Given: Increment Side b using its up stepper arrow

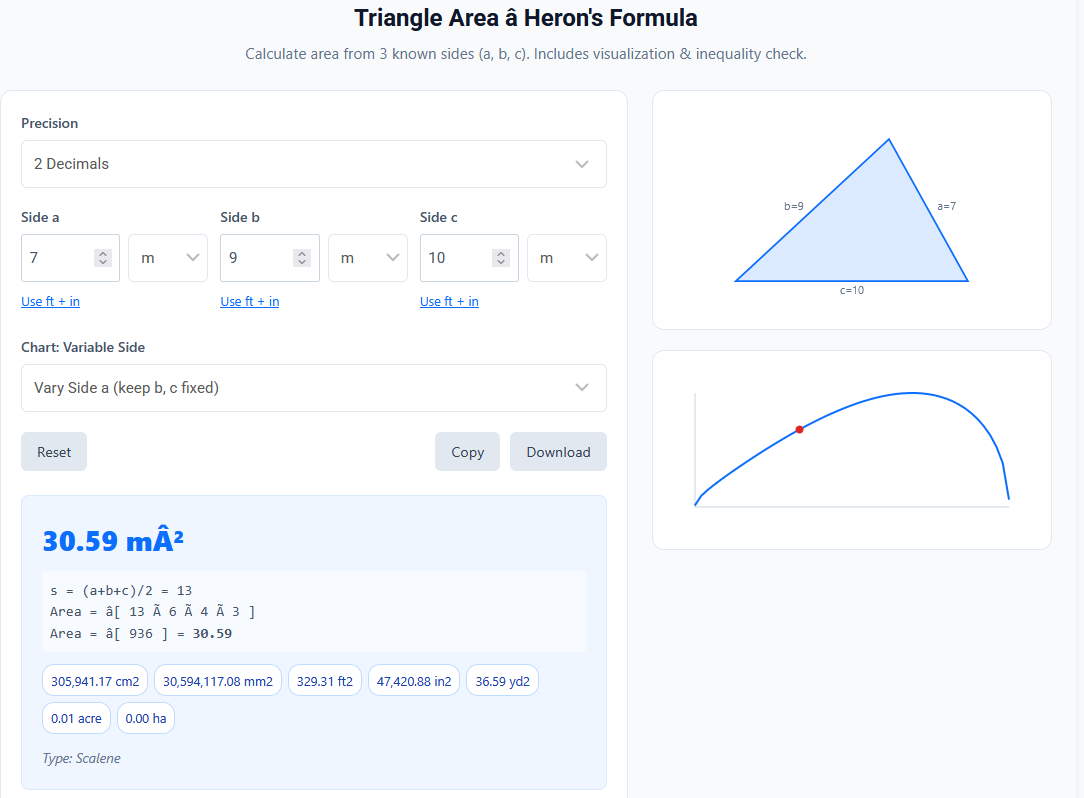Looking at the screenshot, I should tap(300, 251).
